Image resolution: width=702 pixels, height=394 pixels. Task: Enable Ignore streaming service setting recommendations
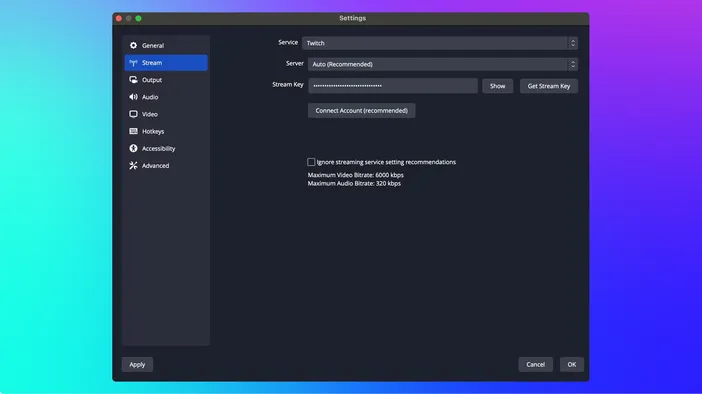click(x=311, y=162)
